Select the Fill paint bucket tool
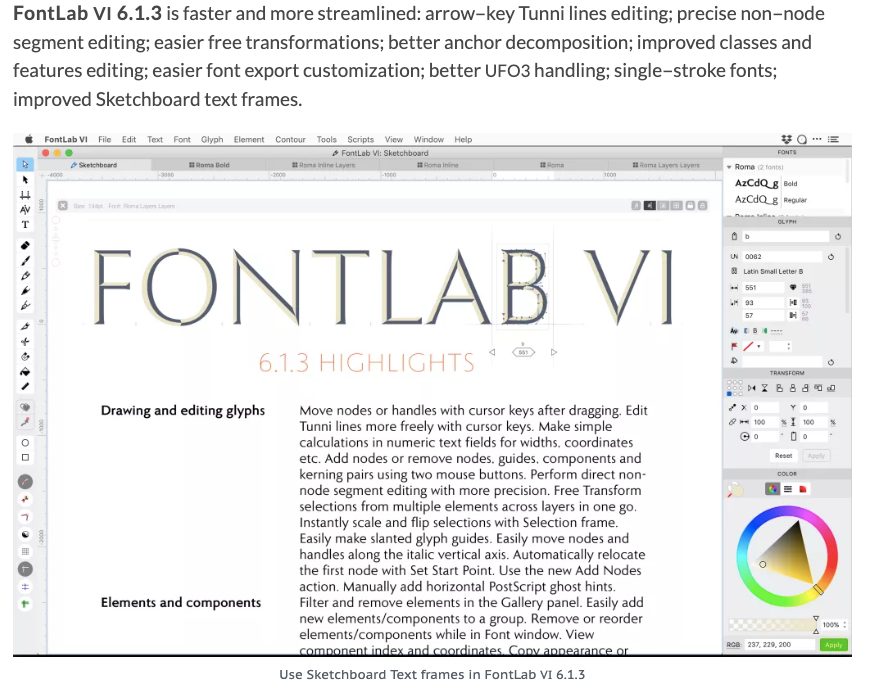This screenshot has width=872, height=693. [x=25, y=372]
